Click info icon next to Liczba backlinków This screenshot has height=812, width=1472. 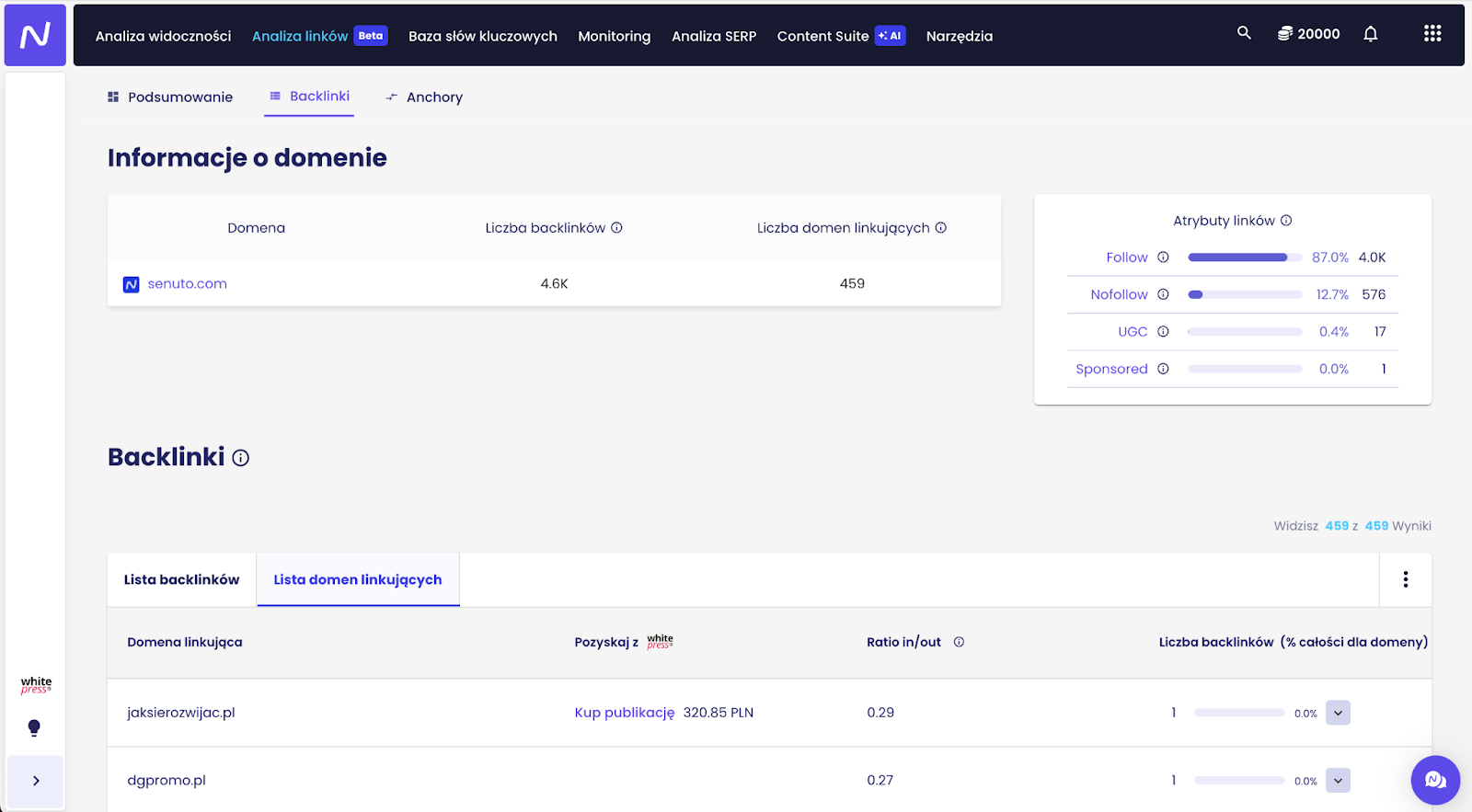(x=617, y=228)
